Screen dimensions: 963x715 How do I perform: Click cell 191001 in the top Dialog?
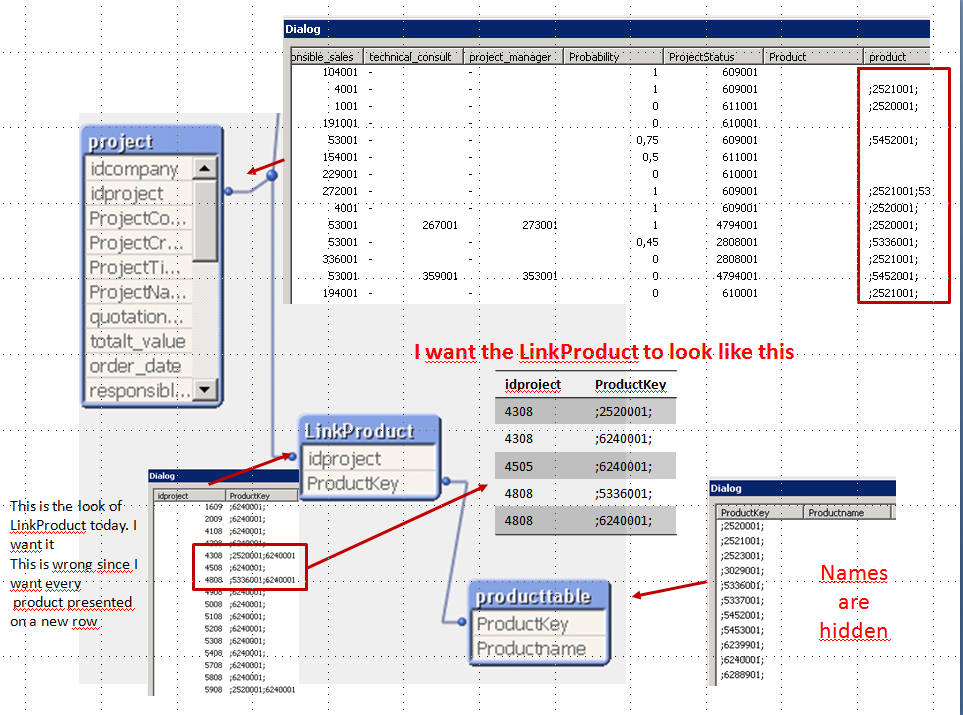coord(340,123)
